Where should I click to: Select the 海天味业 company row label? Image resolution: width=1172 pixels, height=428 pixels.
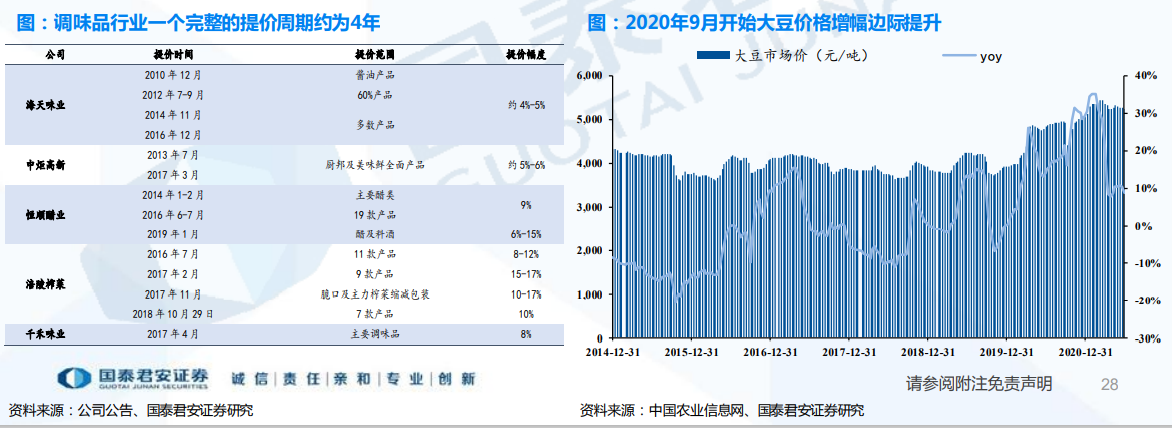tap(46, 104)
